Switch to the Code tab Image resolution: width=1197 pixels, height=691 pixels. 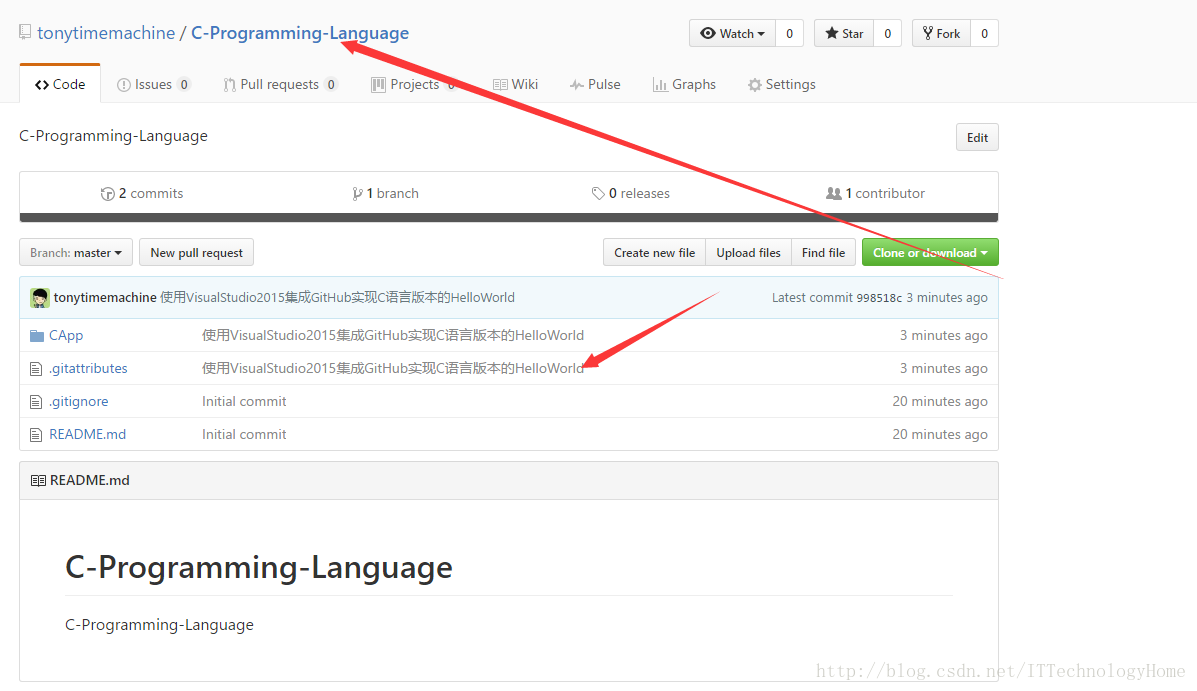[60, 84]
